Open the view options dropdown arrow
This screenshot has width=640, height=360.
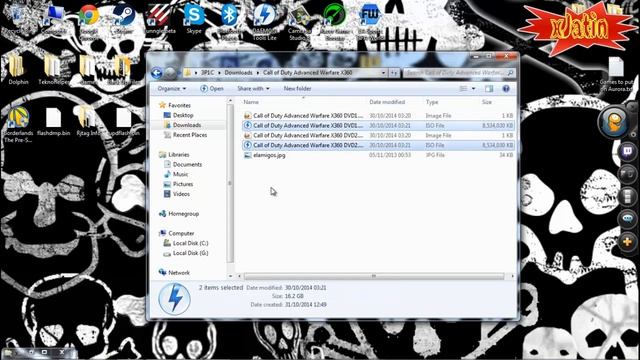pos(473,89)
